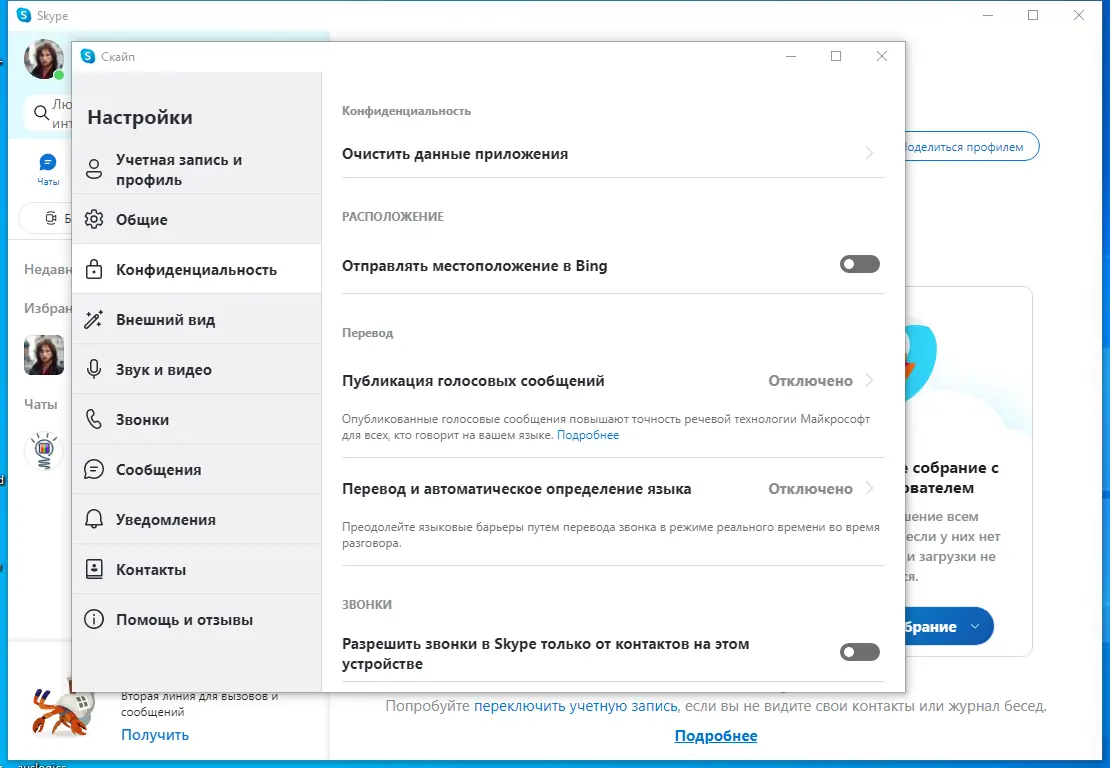Minimize the Скайп settings window
The image size is (1110, 768).
coord(791,56)
